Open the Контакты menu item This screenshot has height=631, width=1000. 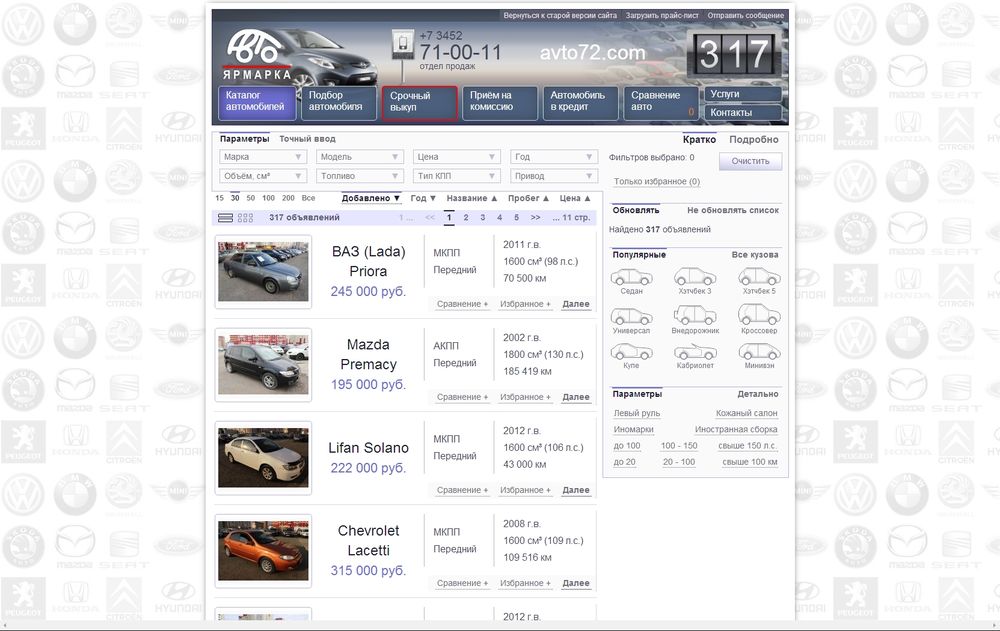point(744,112)
